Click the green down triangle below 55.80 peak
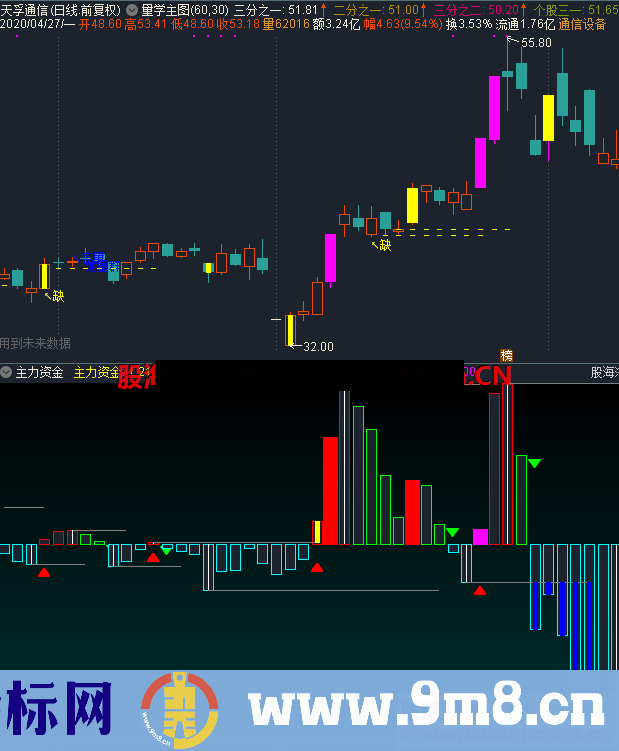This screenshot has height=751, width=619. [534, 463]
